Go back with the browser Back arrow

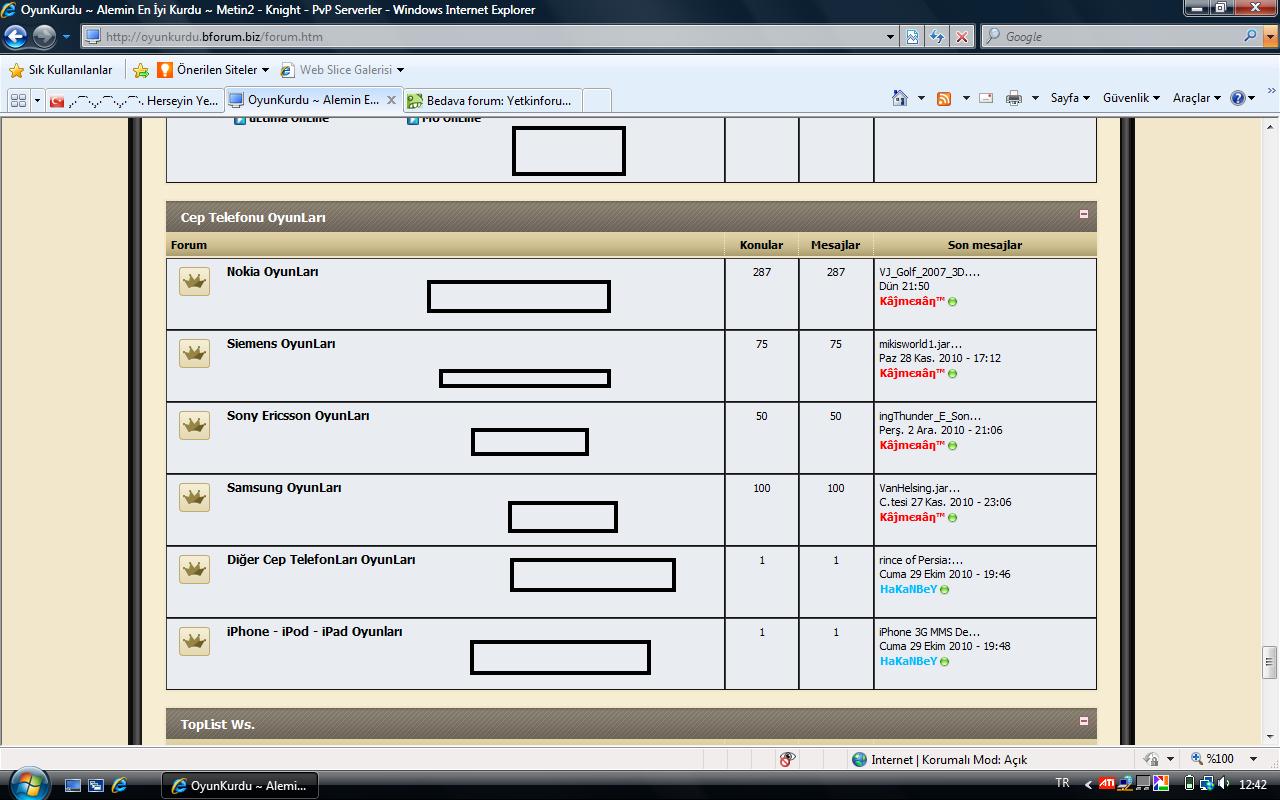16,37
